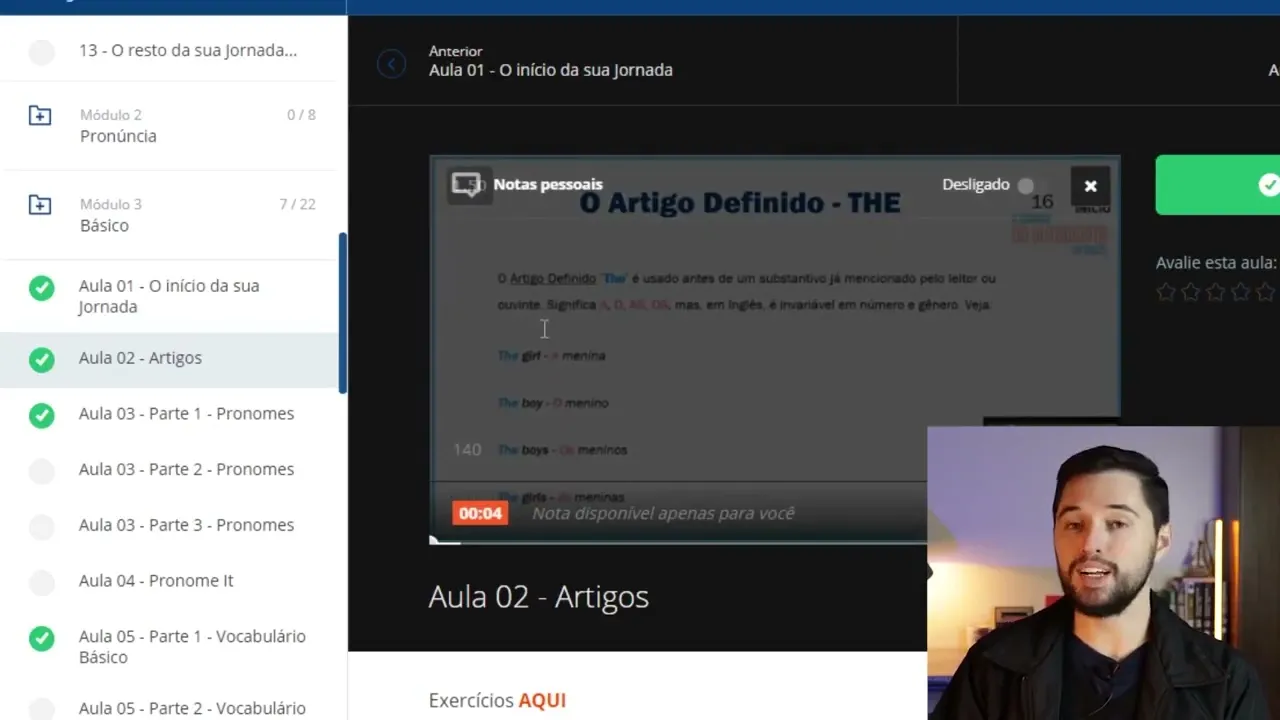Open Aula 03 - Parte 1 - Pronomes

186,413
